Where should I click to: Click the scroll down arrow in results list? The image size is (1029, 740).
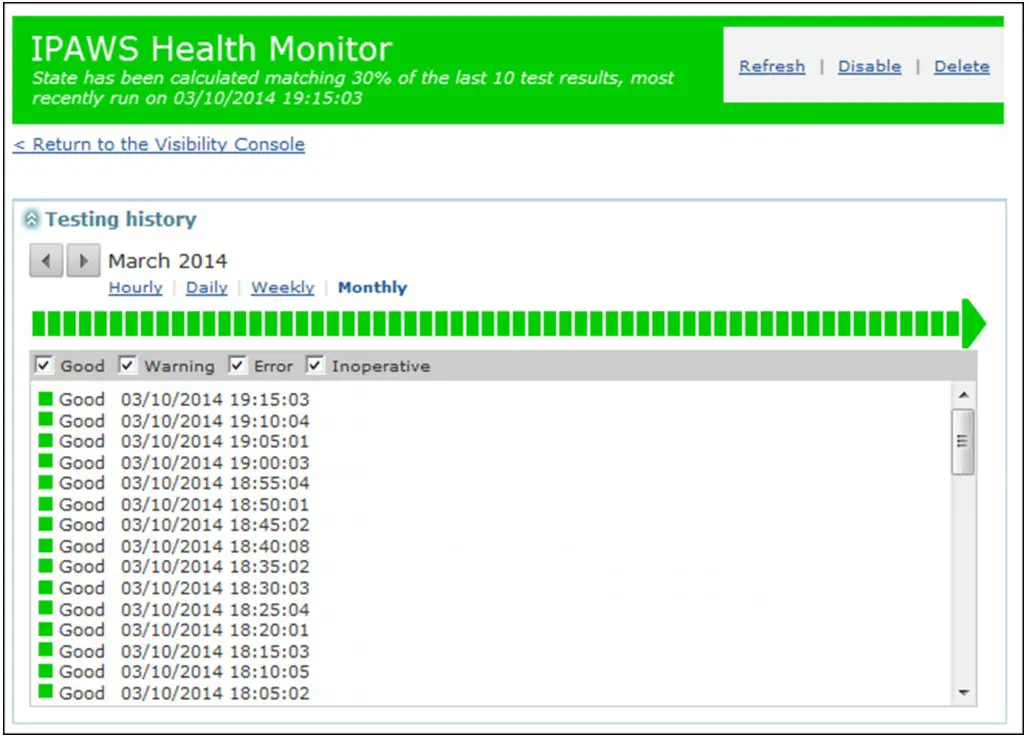coord(963,692)
